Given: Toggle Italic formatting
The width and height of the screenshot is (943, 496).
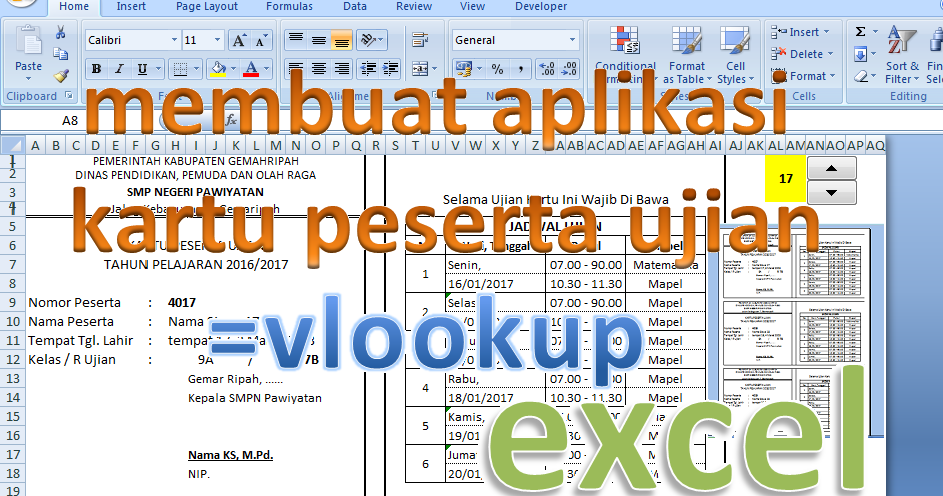Looking at the screenshot, I should (x=119, y=69).
